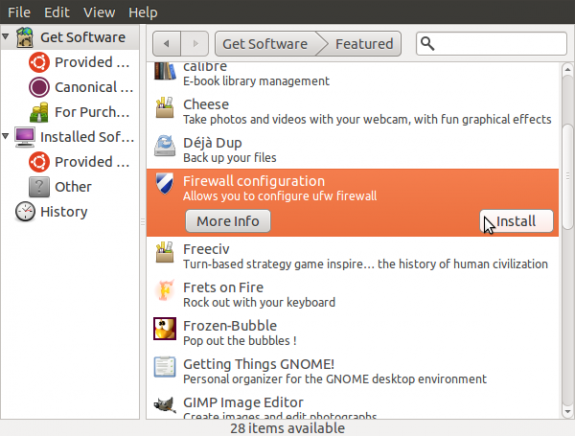Click the question mark Other icon
575x436 pixels.
click(39, 187)
